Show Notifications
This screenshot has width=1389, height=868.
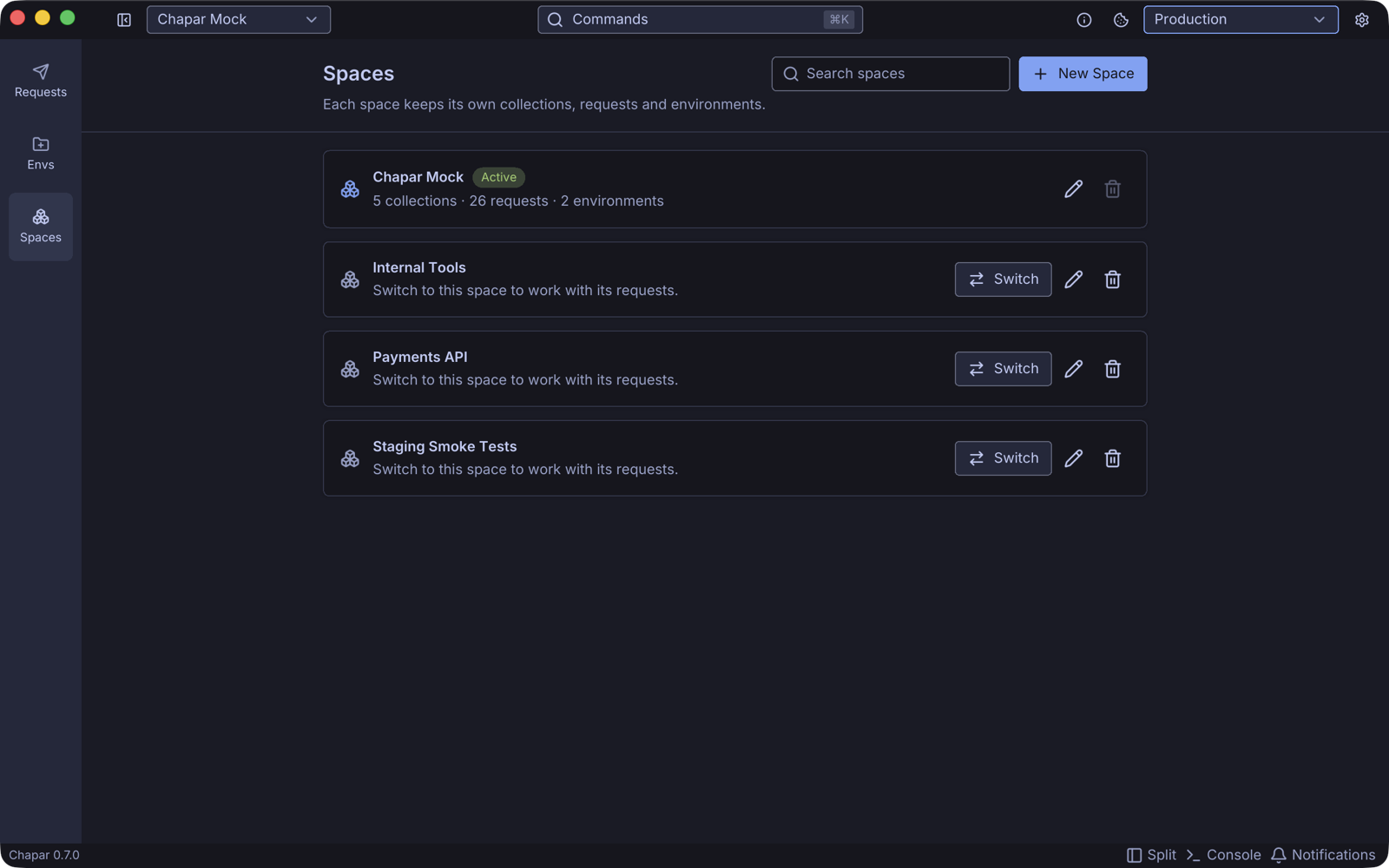[x=1323, y=855]
